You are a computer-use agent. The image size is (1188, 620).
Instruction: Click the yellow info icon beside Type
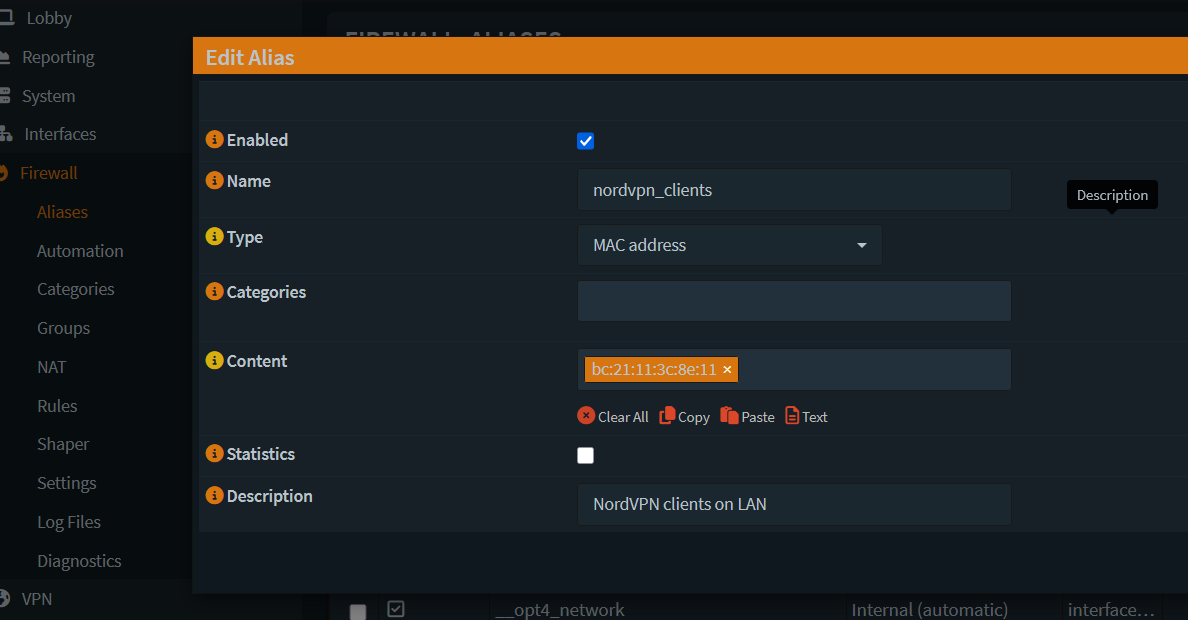[x=214, y=237]
